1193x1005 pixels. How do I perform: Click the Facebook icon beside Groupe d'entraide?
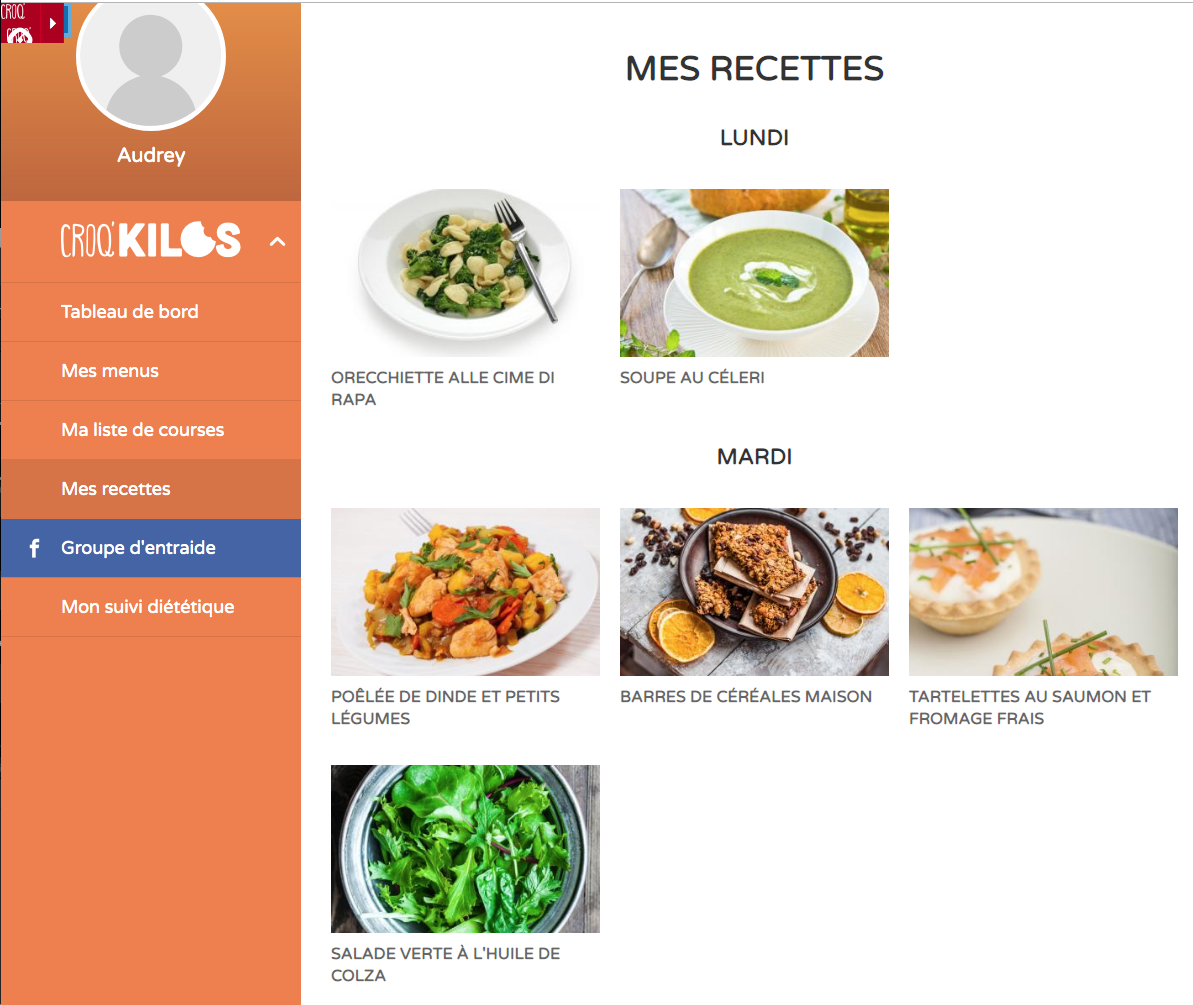[x=34, y=548]
